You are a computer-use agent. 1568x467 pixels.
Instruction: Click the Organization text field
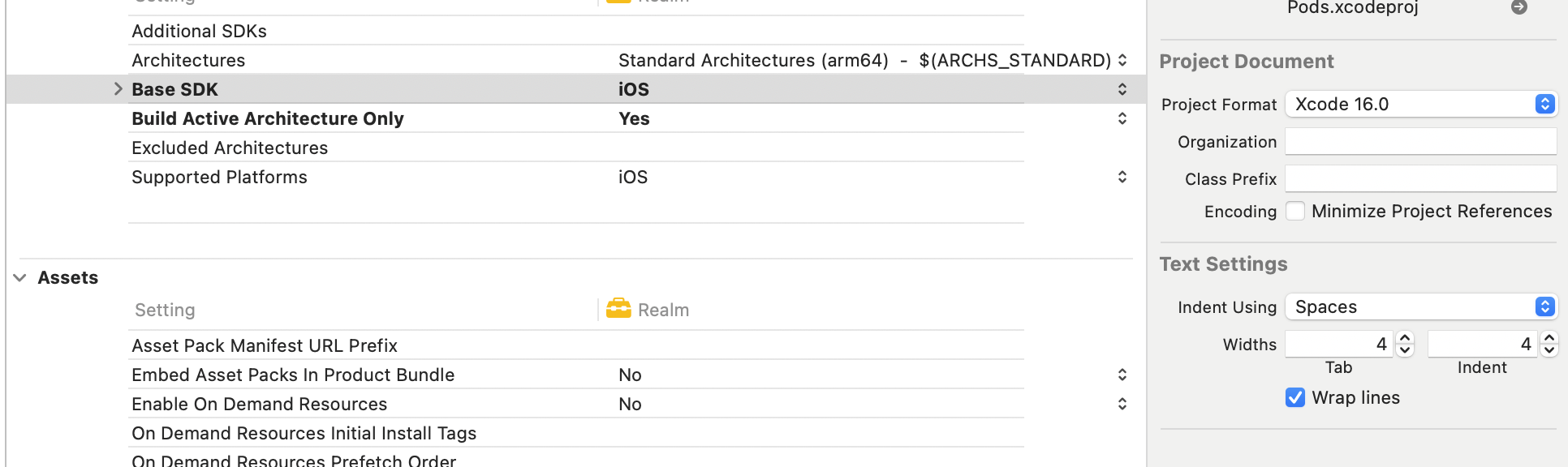[x=1421, y=141]
